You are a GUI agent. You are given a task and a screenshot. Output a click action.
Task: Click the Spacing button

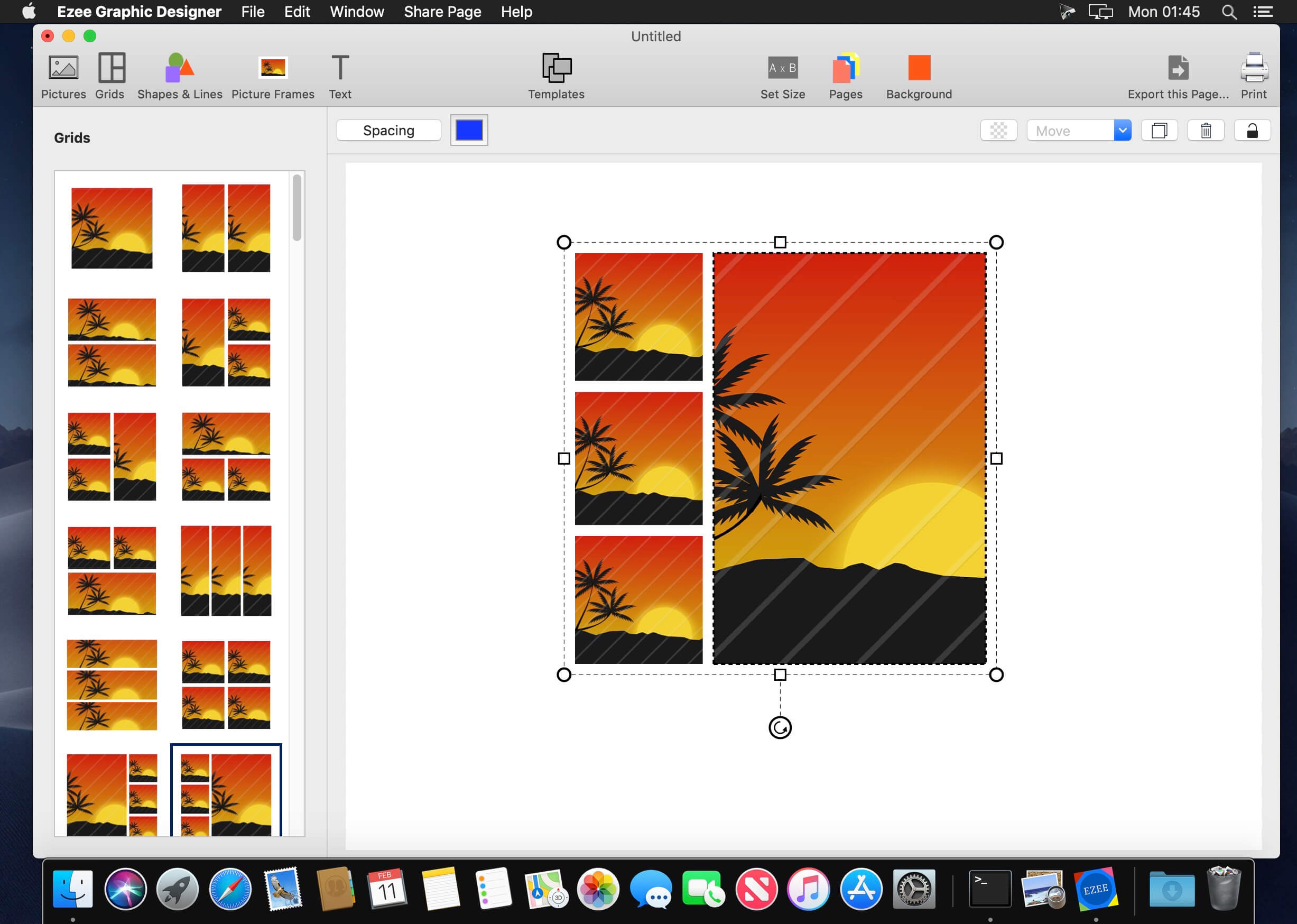pos(388,131)
